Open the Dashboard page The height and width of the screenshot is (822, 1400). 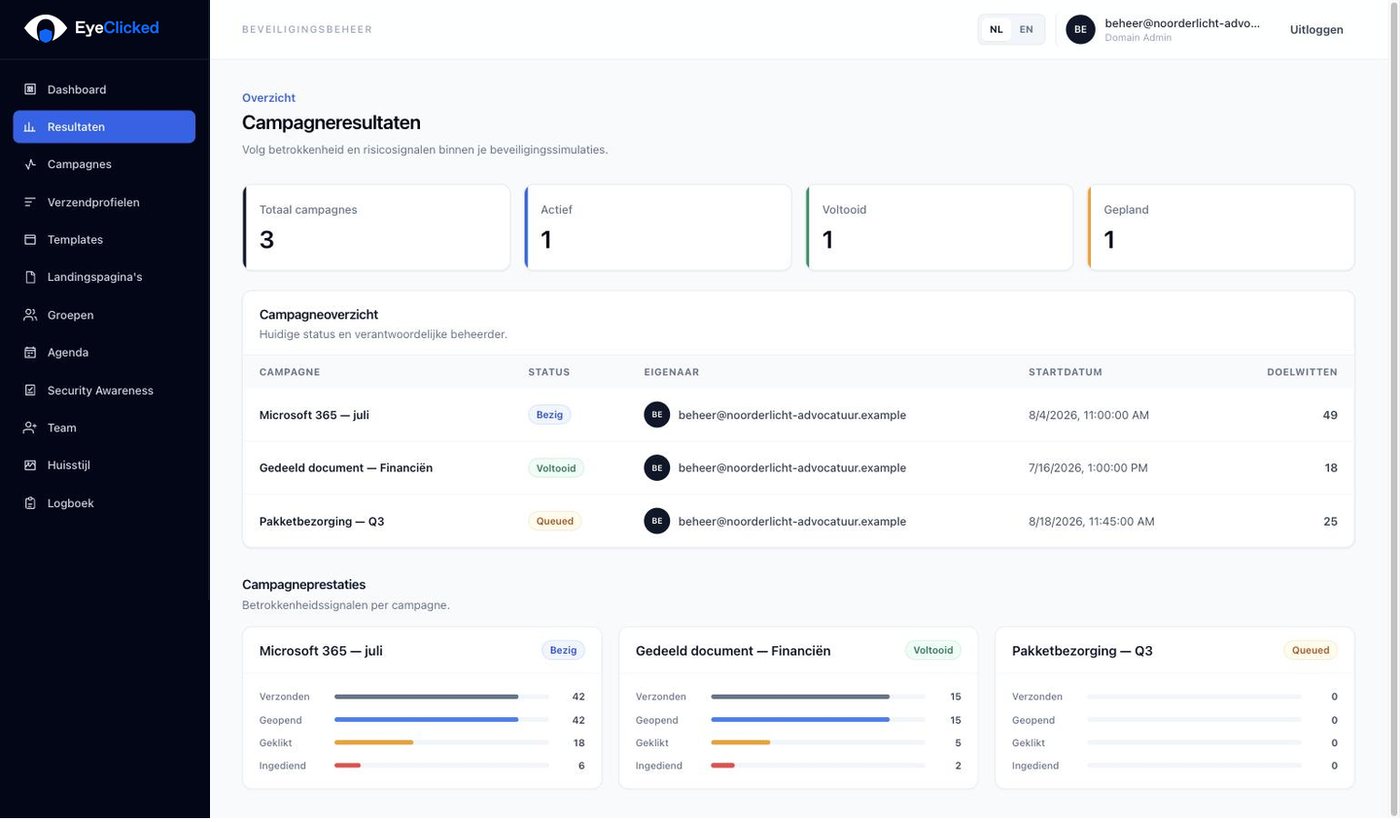(104, 89)
